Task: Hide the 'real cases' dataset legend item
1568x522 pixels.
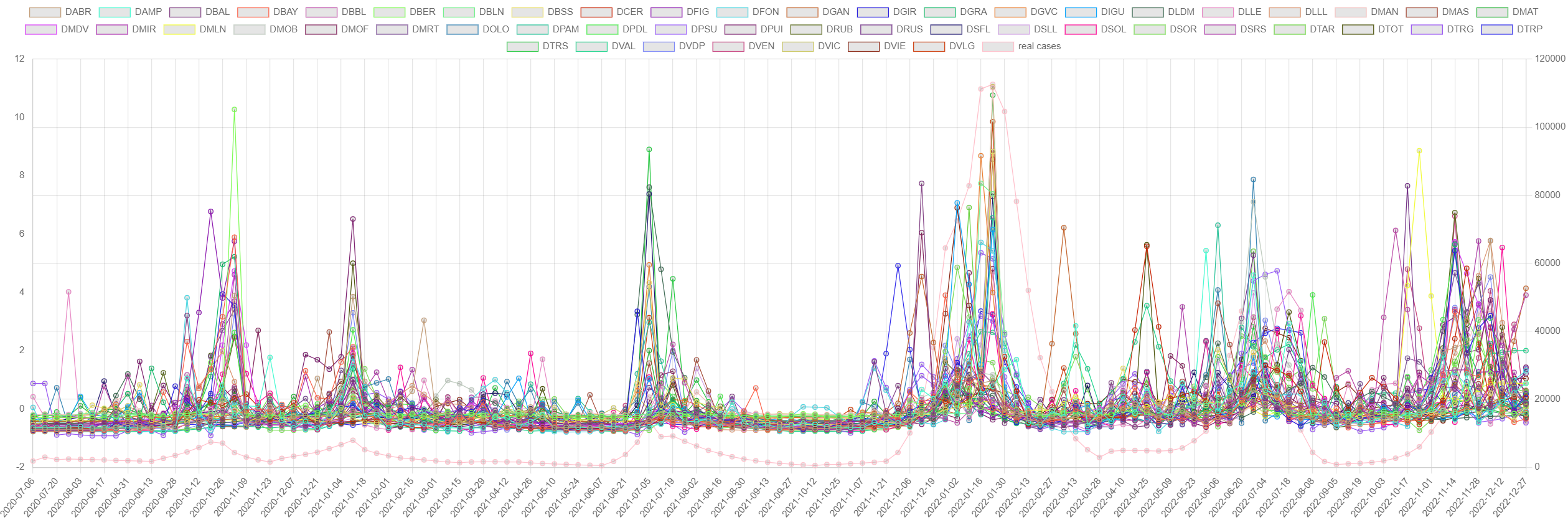Action: (1021, 46)
